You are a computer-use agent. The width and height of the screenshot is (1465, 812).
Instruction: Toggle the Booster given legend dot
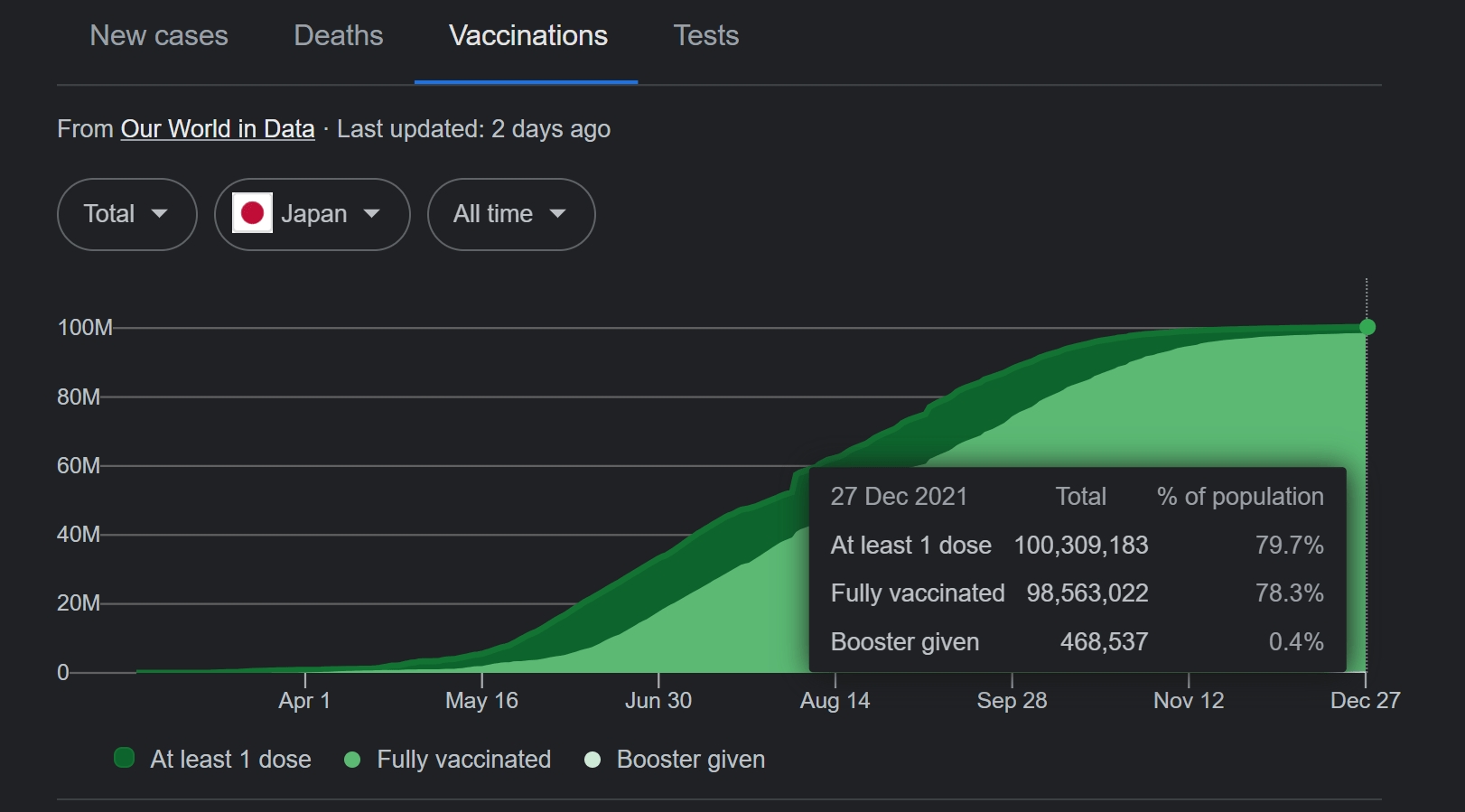click(593, 760)
